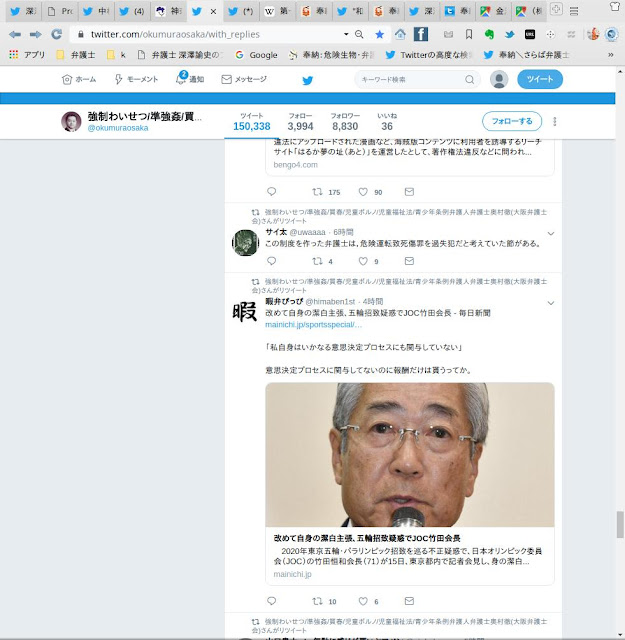This screenshot has height=640, width=625.
Task: Open the mainichi.jp/sportsspecial link
Action: click(314, 325)
